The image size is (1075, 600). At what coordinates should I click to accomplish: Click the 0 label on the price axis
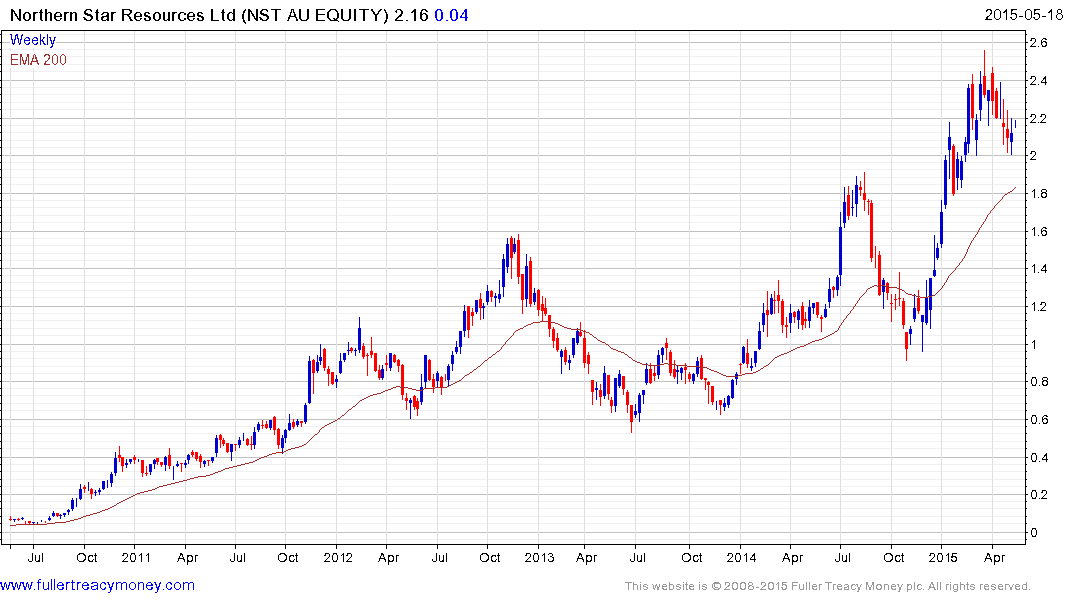pyautogui.click(x=1033, y=533)
